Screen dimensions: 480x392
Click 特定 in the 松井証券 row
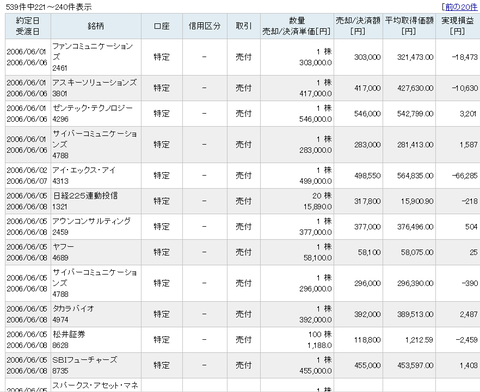tap(162, 340)
